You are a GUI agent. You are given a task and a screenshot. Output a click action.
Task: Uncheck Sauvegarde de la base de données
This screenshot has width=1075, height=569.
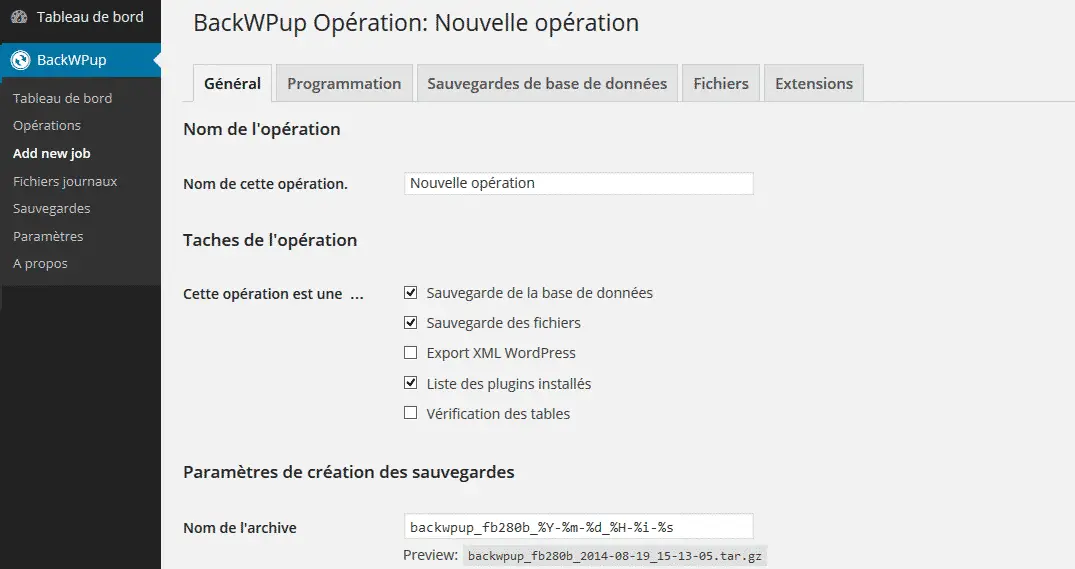click(411, 293)
